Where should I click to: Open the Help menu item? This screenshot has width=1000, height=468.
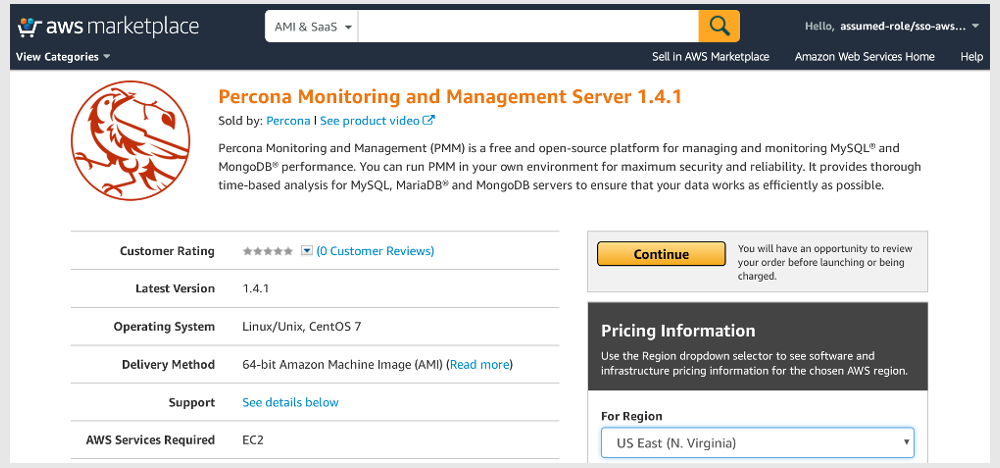pyautogui.click(x=971, y=57)
